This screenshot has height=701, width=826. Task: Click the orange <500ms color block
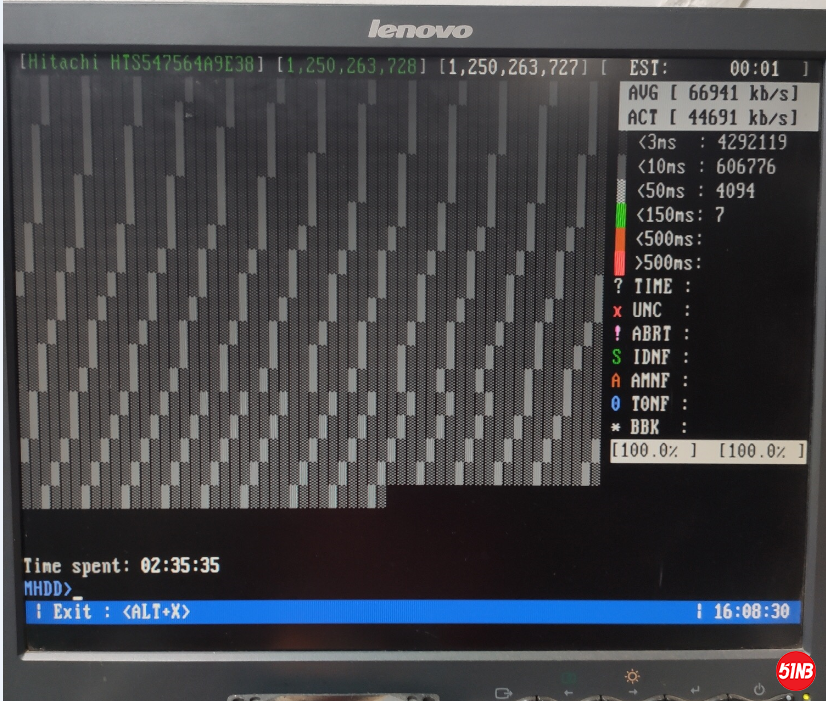coord(621,239)
